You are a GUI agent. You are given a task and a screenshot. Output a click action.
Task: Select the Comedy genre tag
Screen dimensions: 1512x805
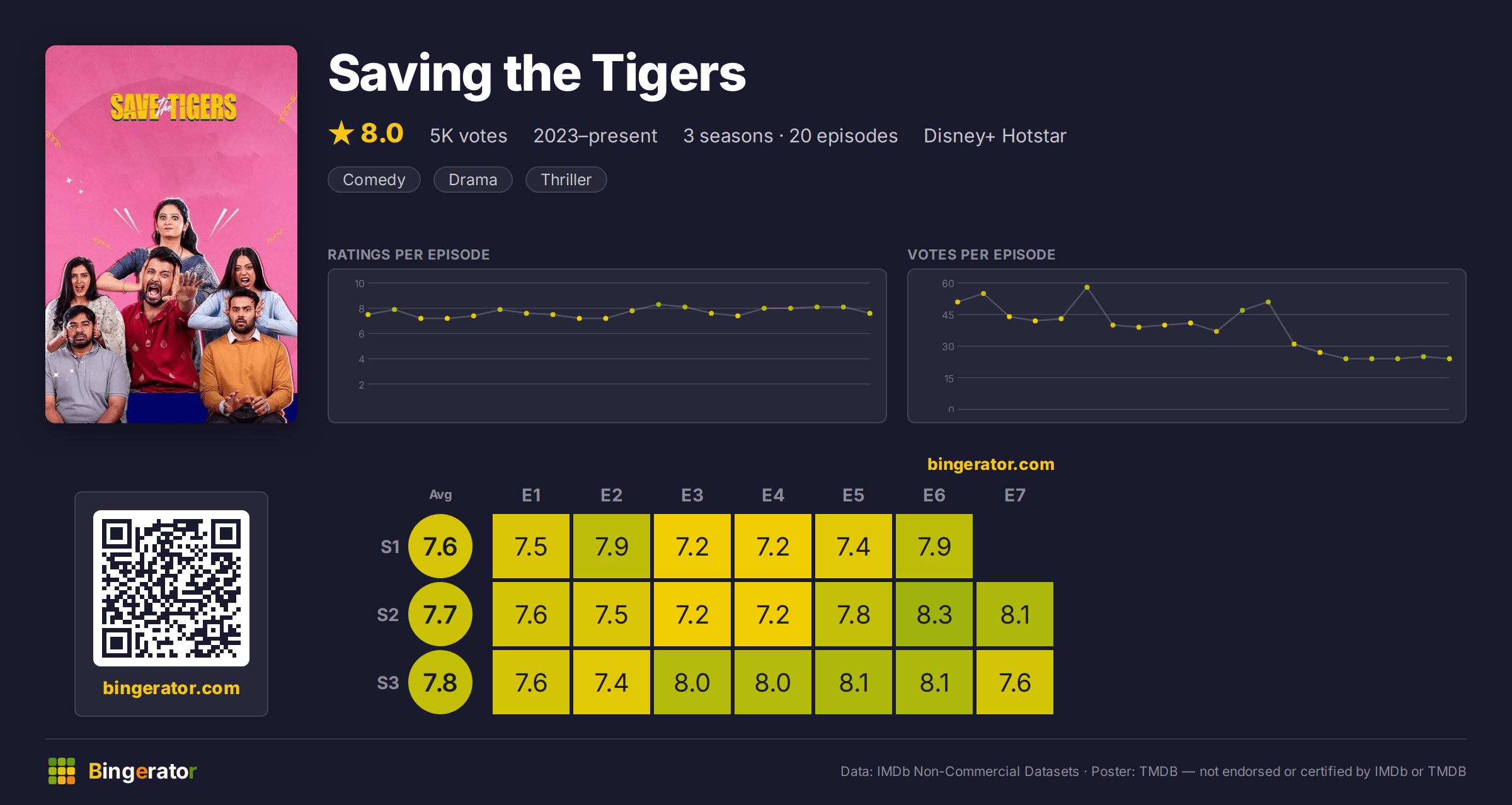pyautogui.click(x=374, y=180)
